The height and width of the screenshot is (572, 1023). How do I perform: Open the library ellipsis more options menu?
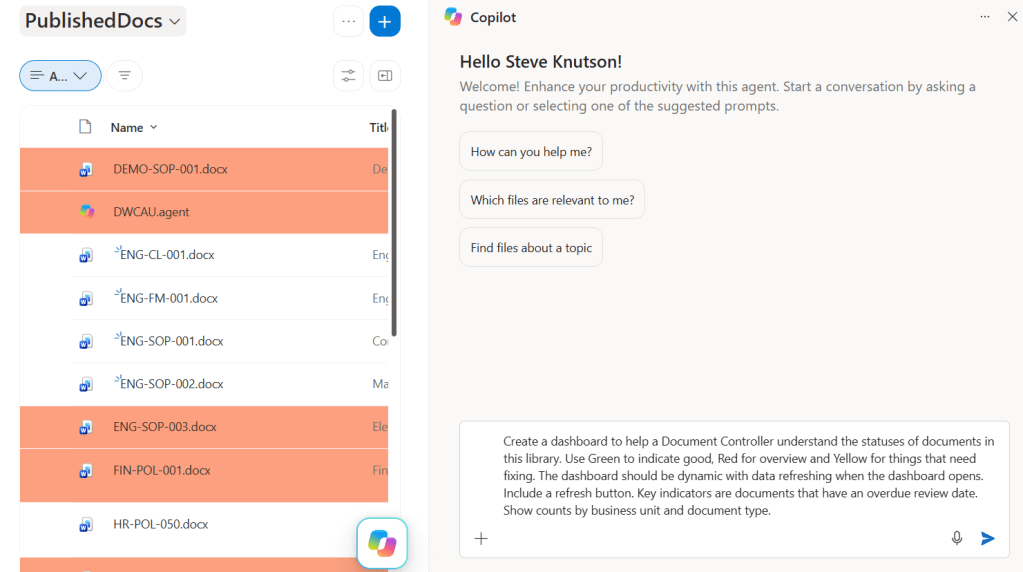tap(348, 22)
